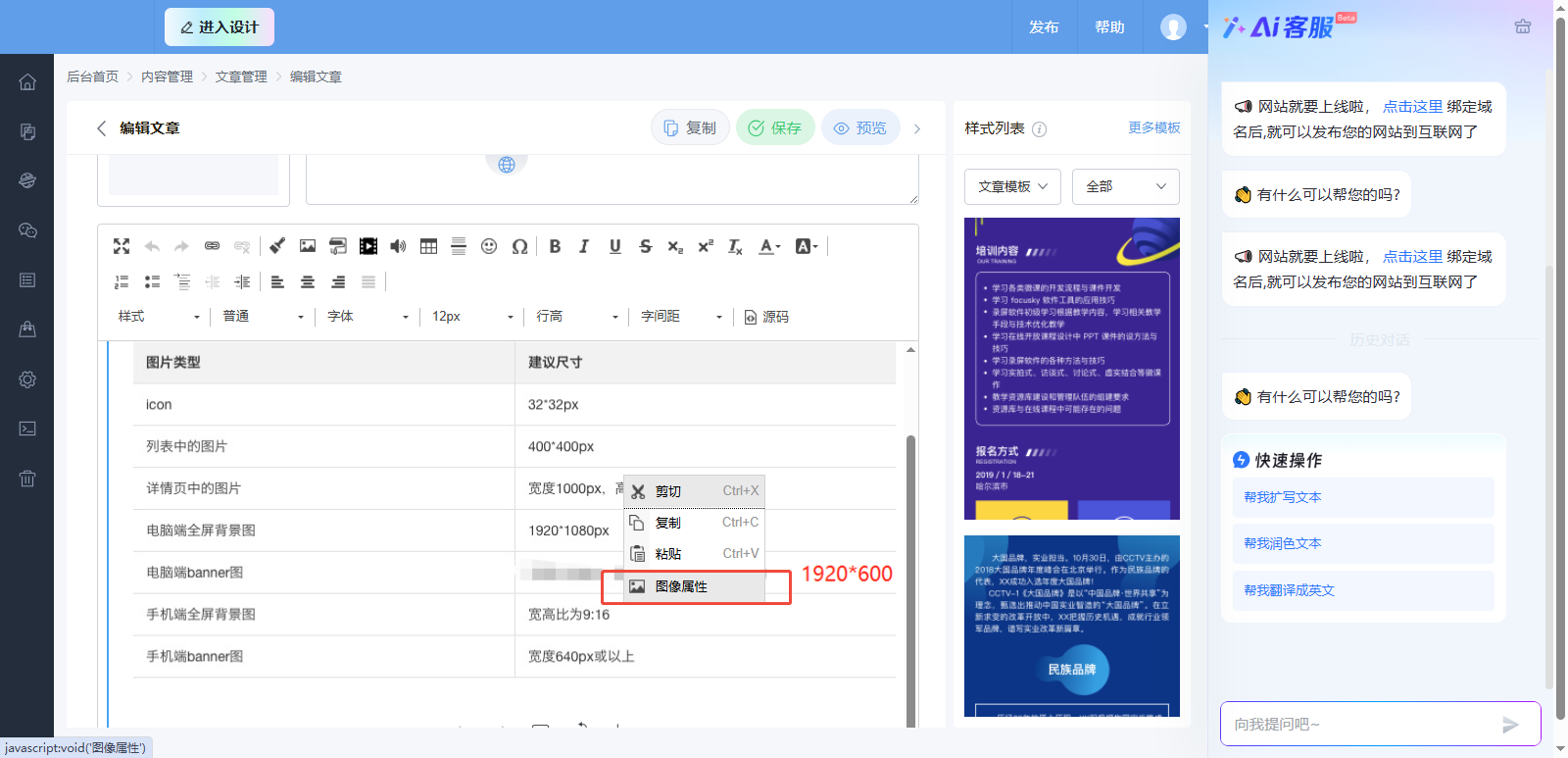Expand the 文章模板 template dropdown
The width and height of the screenshot is (1568, 758).
1012,186
